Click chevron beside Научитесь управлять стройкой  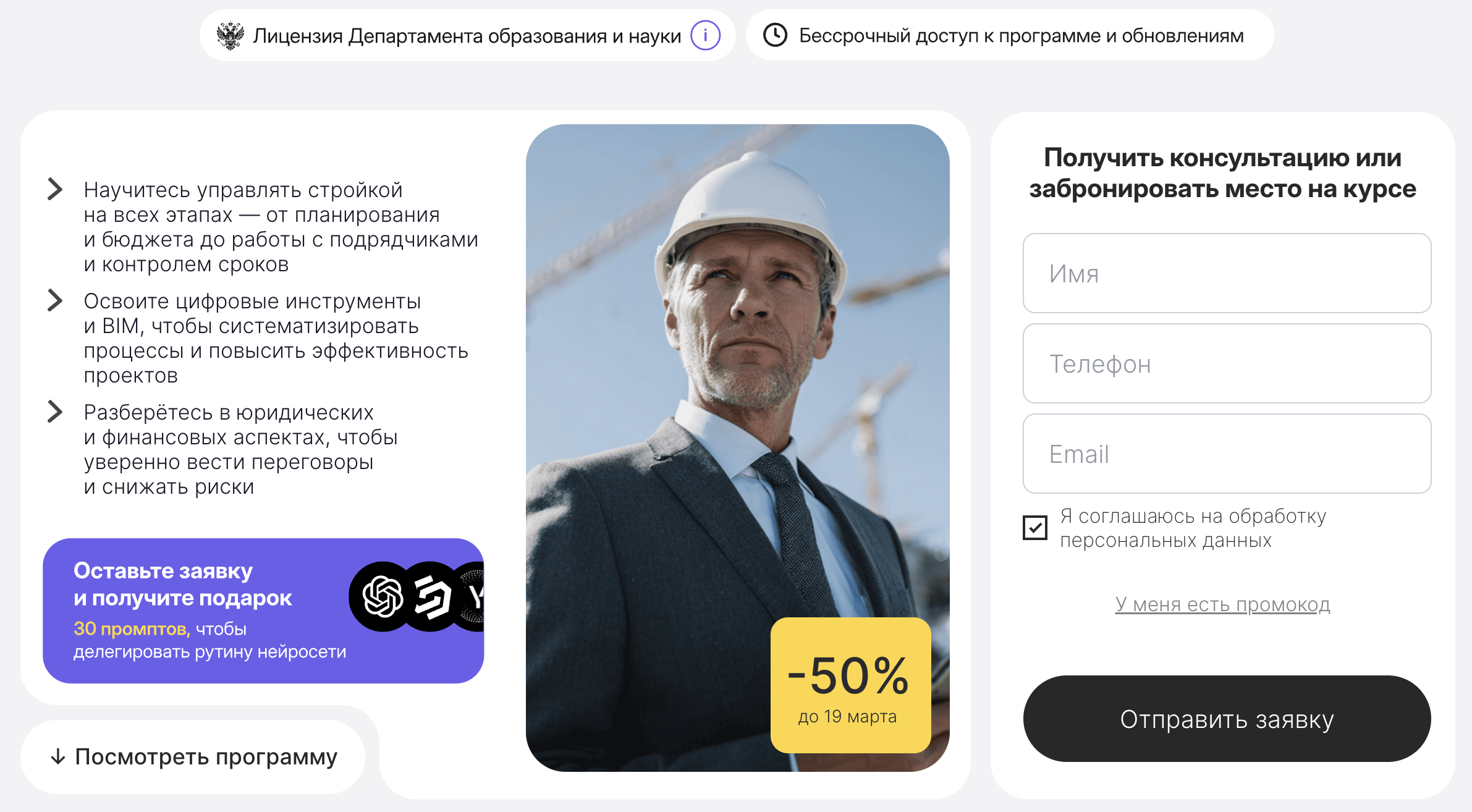[55, 189]
